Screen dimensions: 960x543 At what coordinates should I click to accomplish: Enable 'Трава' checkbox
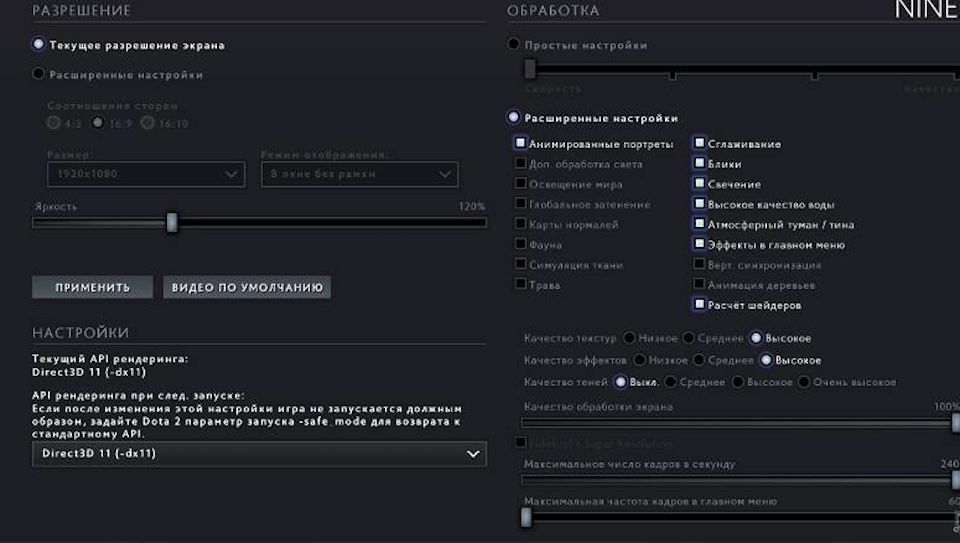[x=521, y=285]
